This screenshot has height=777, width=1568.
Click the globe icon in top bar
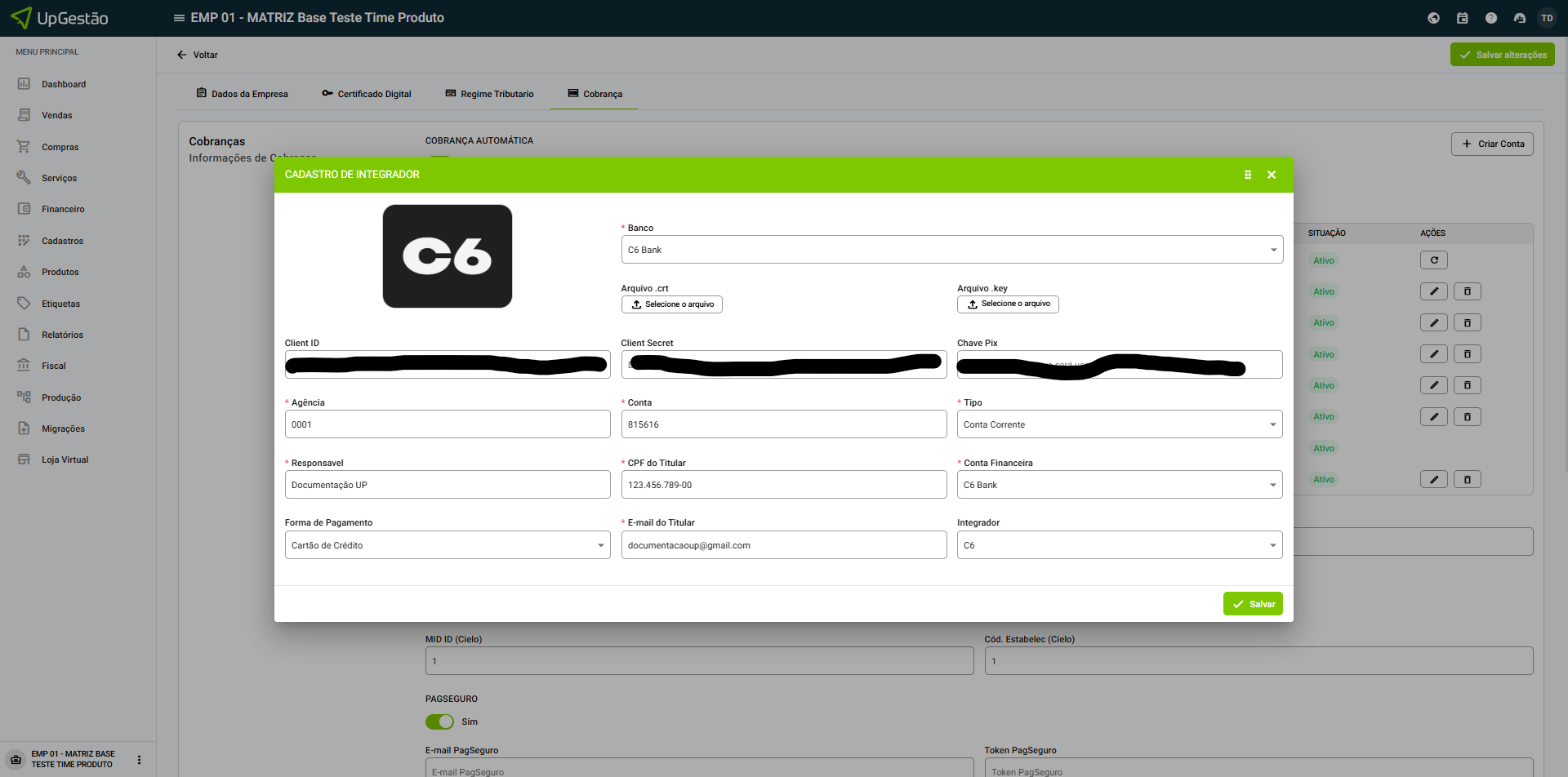click(1433, 18)
